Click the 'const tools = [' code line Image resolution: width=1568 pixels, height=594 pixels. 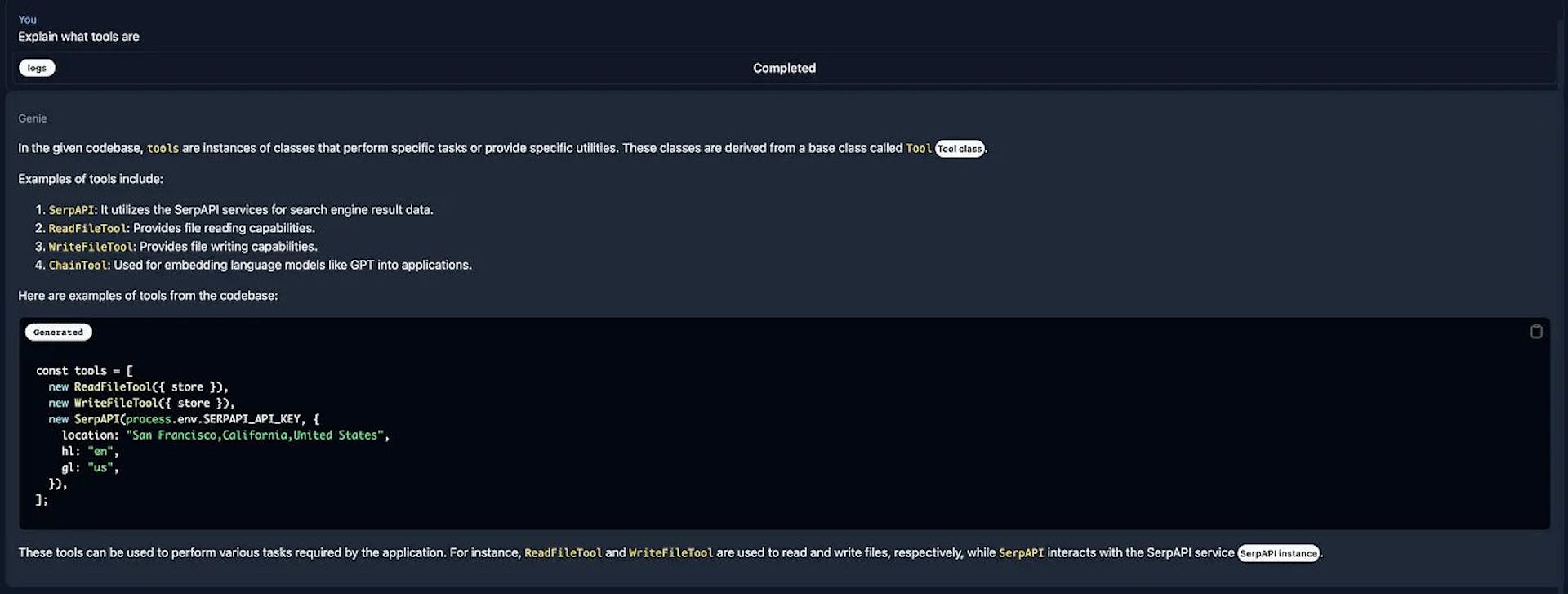(x=84, y=371)
